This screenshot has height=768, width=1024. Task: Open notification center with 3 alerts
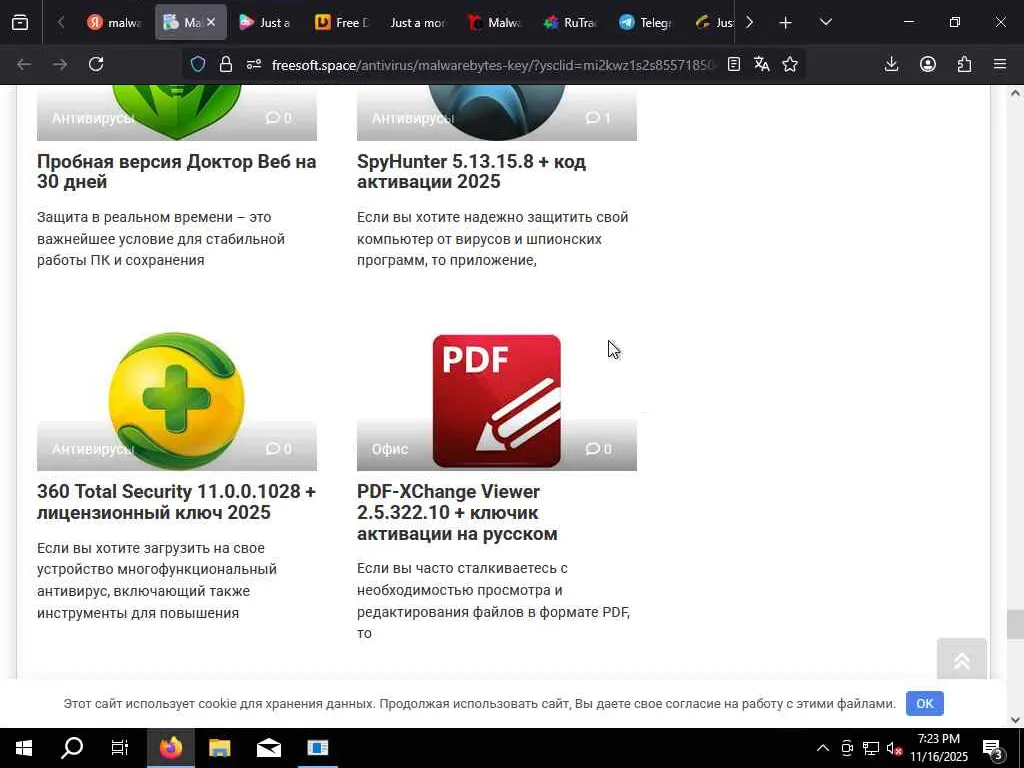[992, 748]
